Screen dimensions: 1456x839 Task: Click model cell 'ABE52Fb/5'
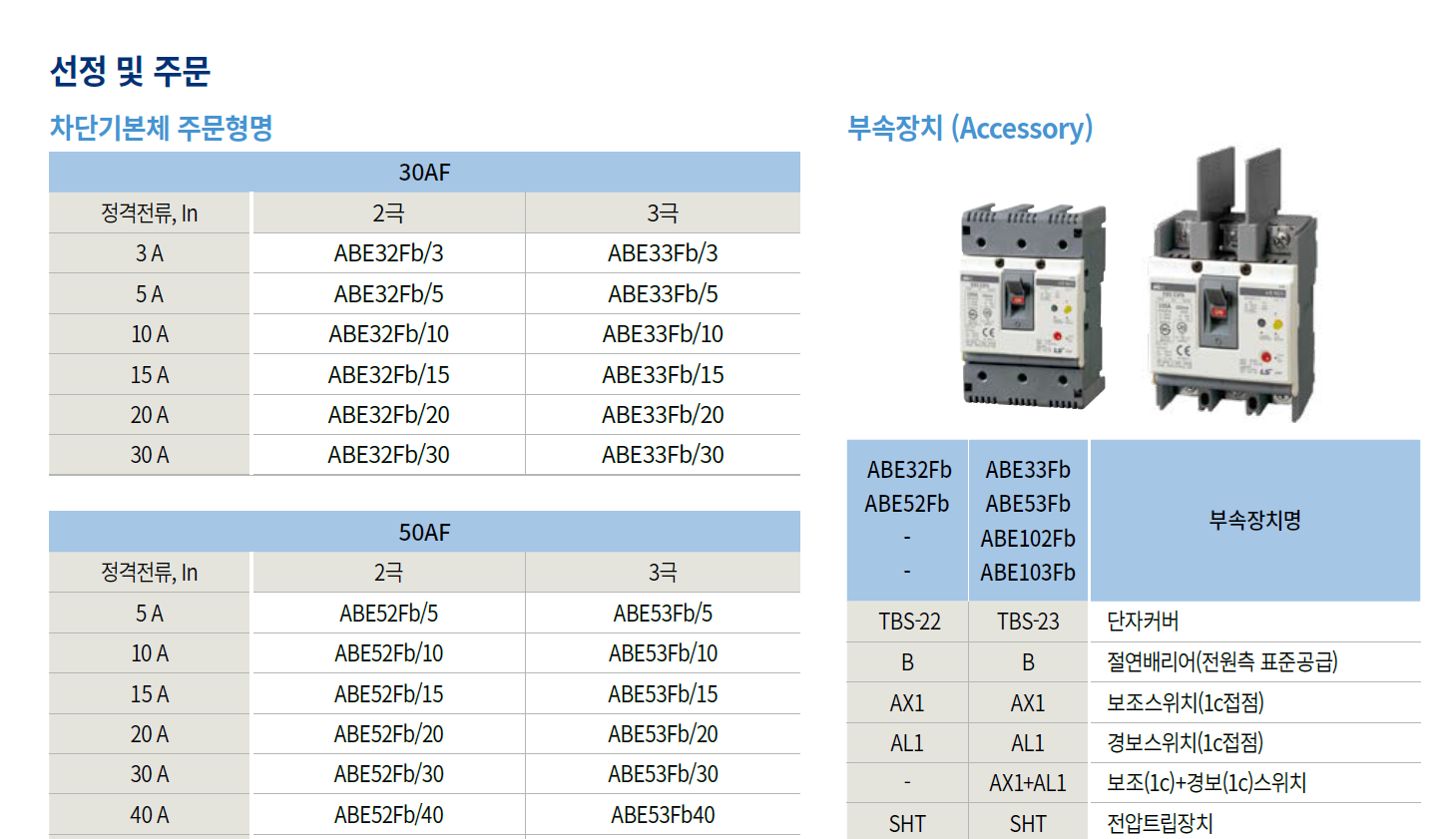[x=389, y=614]
